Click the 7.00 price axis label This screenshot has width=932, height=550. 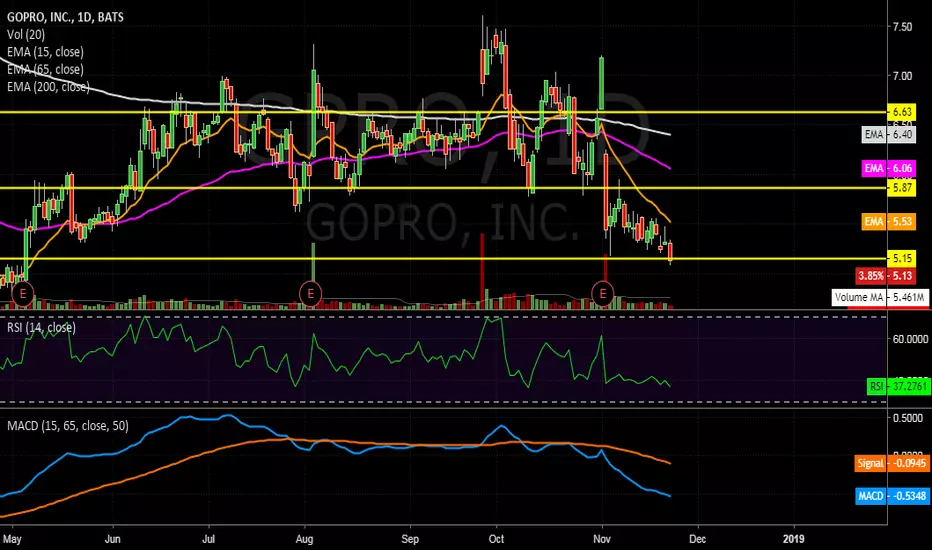pos(902,76)
